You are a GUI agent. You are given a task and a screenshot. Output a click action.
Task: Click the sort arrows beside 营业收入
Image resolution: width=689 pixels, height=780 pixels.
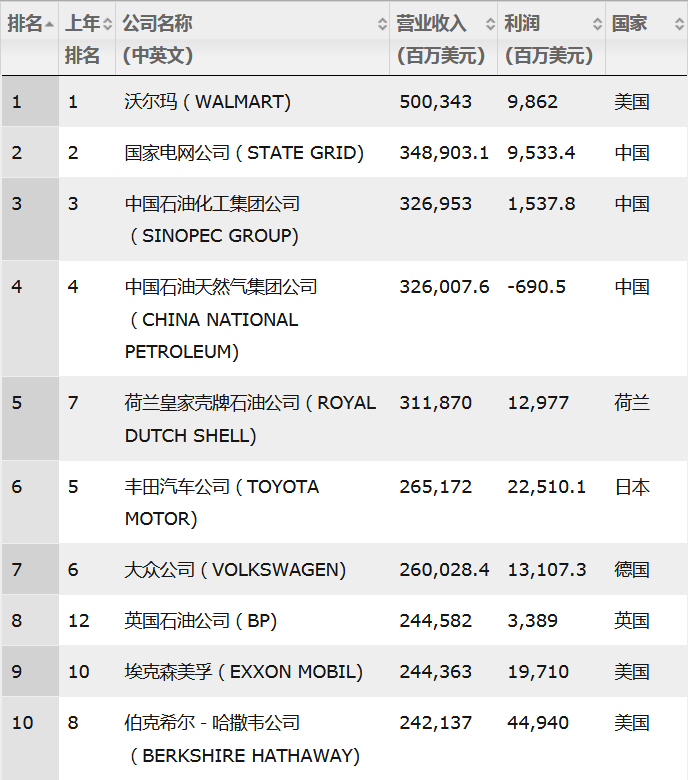490,24
